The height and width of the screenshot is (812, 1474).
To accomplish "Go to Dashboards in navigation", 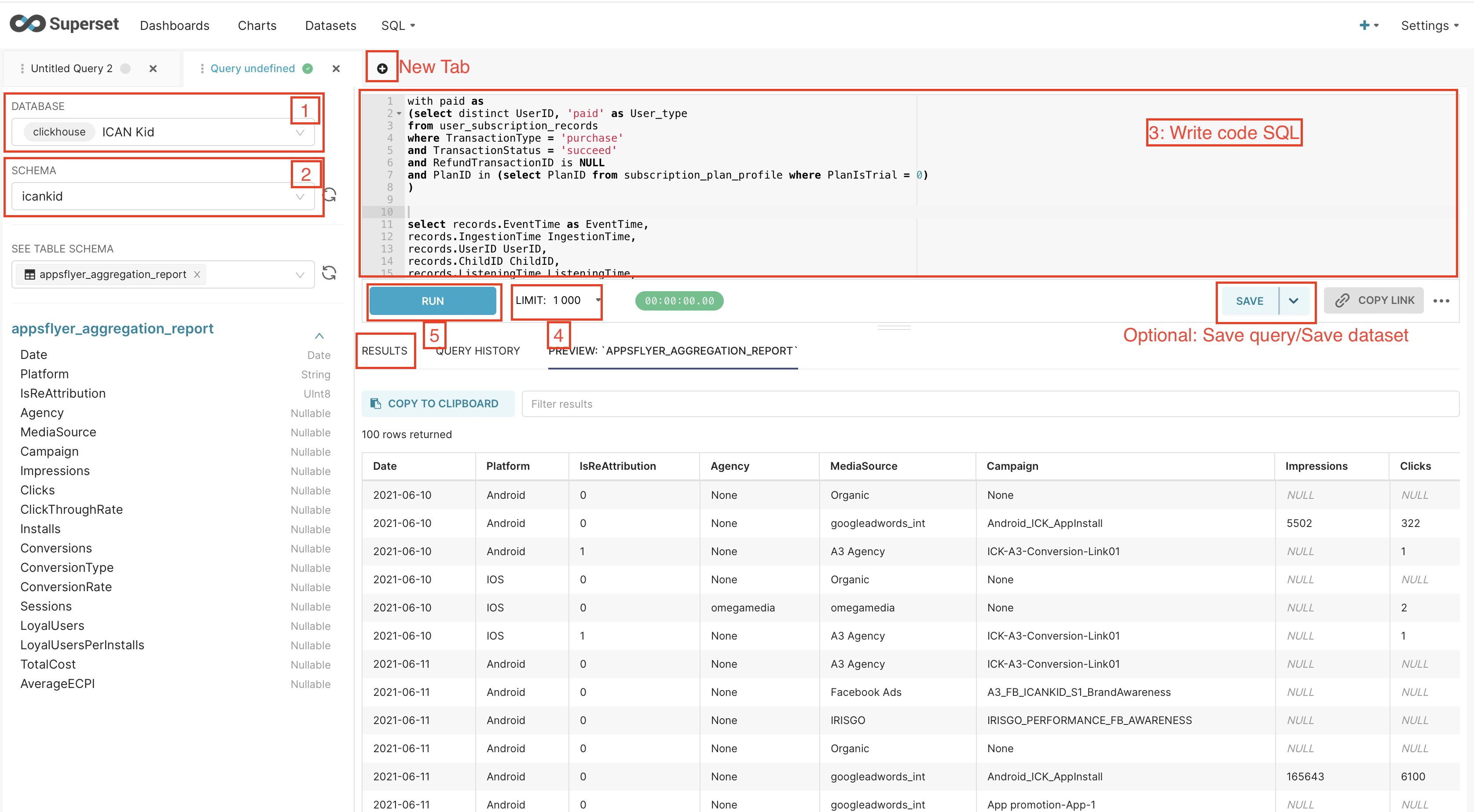I will [175, 26].
